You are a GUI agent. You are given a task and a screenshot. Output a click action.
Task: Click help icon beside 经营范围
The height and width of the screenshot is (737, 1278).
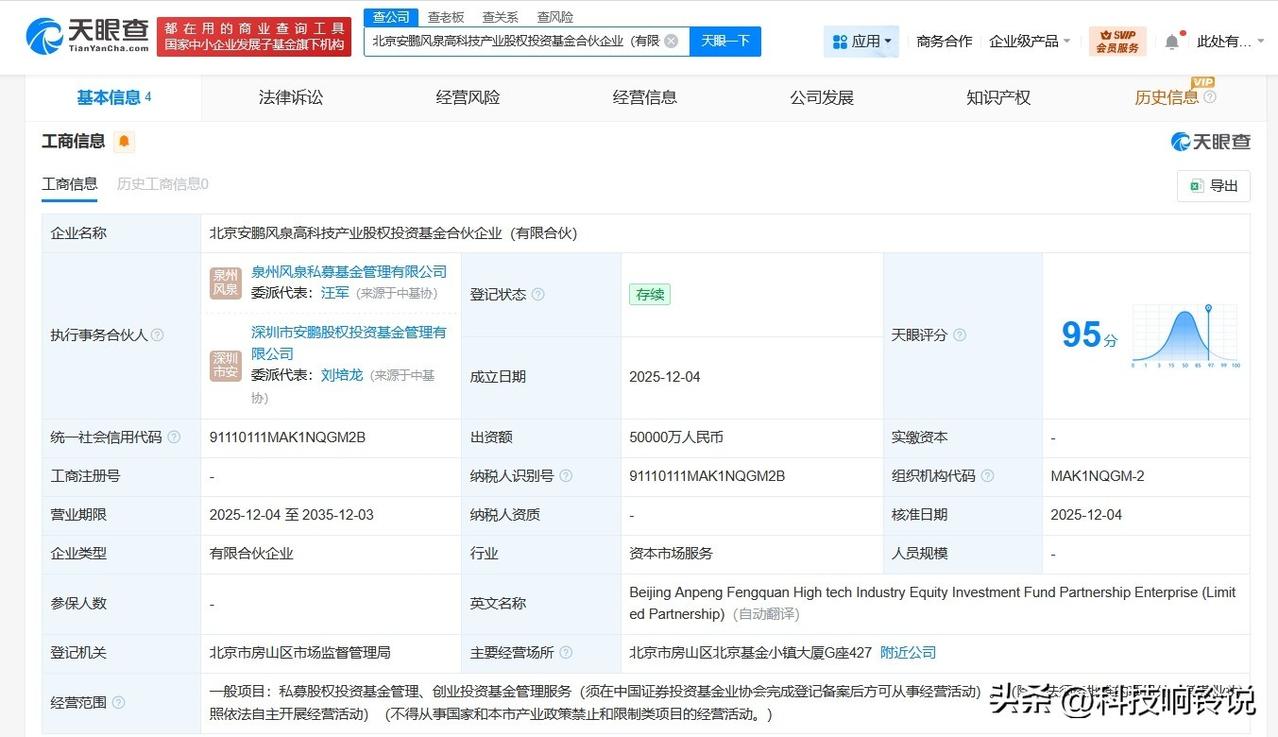pyautogui.click(x=119, y=703)
